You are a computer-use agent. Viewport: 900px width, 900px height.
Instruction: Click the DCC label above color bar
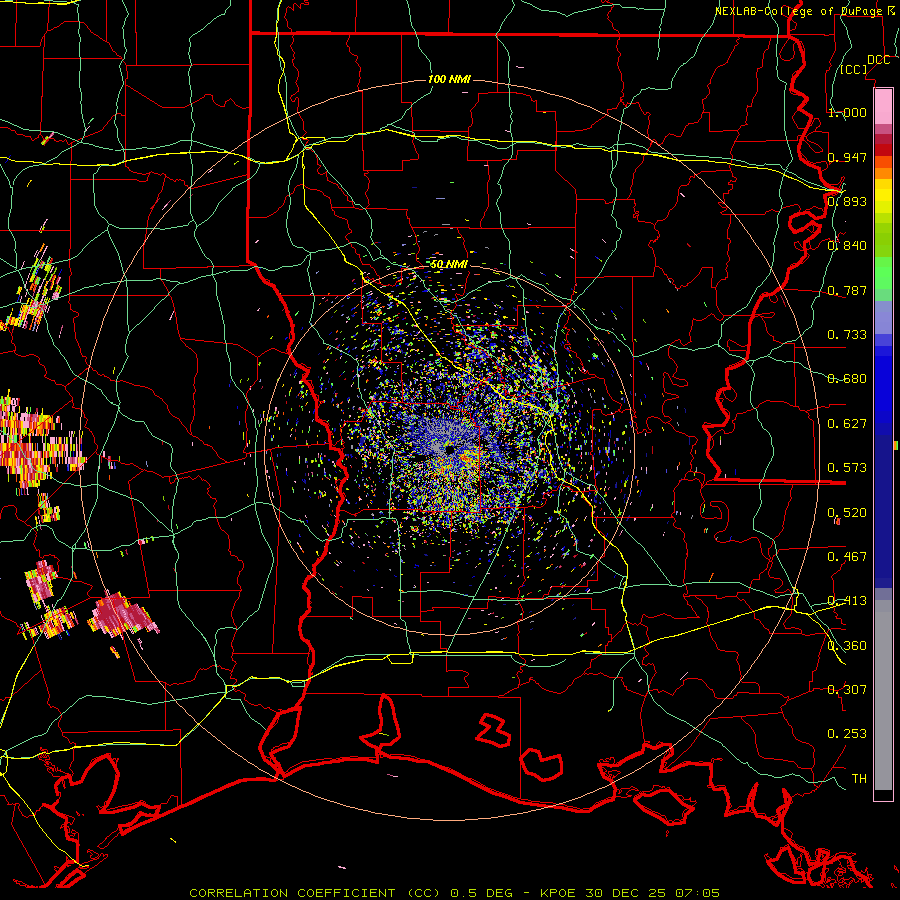click(x=879, y=60)
